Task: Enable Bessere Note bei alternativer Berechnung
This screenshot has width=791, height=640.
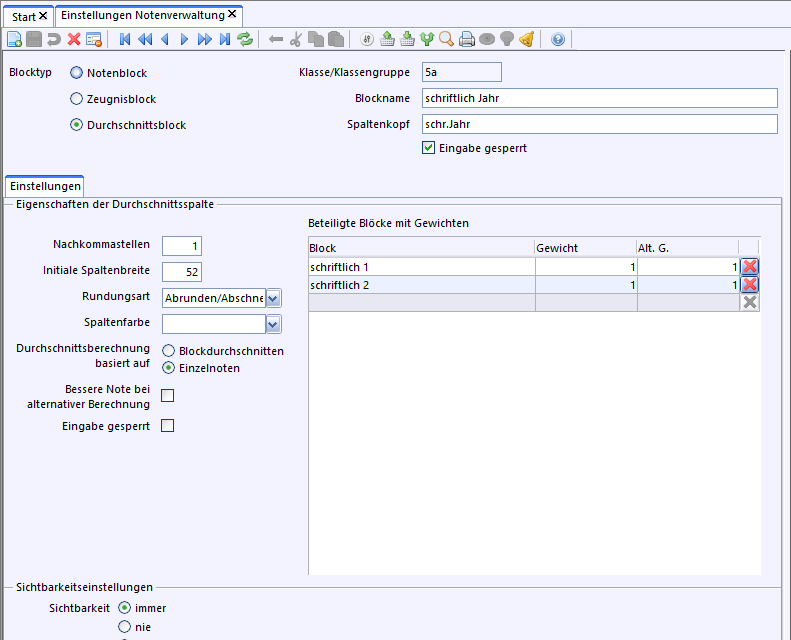Action: tap(168, 396)
